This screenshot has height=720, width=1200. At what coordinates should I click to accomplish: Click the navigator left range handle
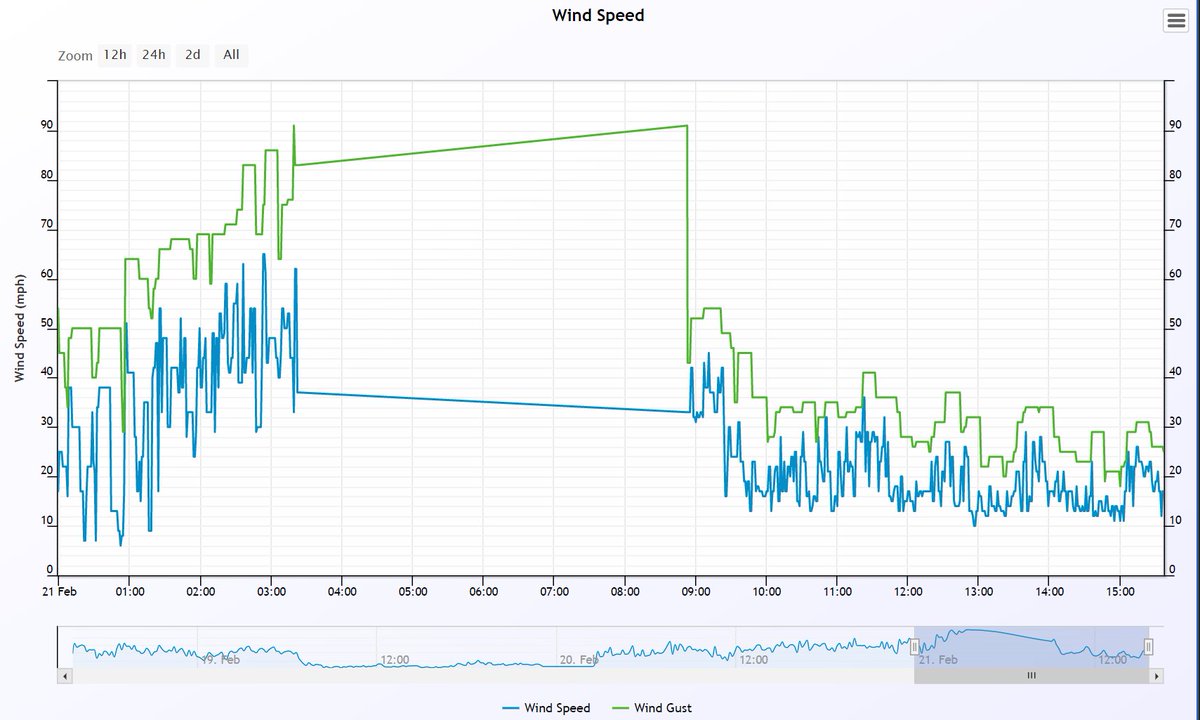pyautogui.click(x=914, y=647)
